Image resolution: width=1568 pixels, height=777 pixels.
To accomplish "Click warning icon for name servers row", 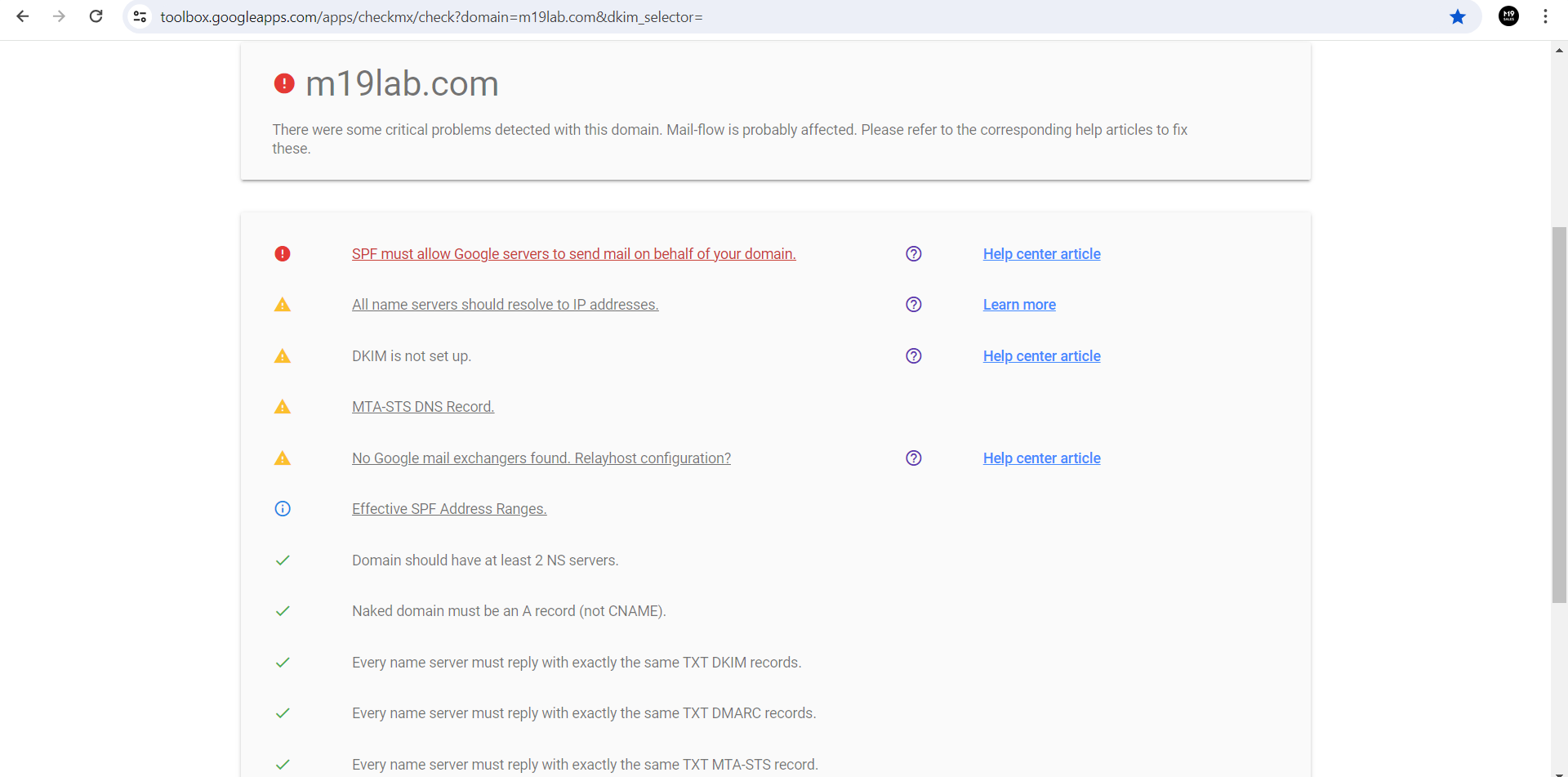I will tap(283, 305).
